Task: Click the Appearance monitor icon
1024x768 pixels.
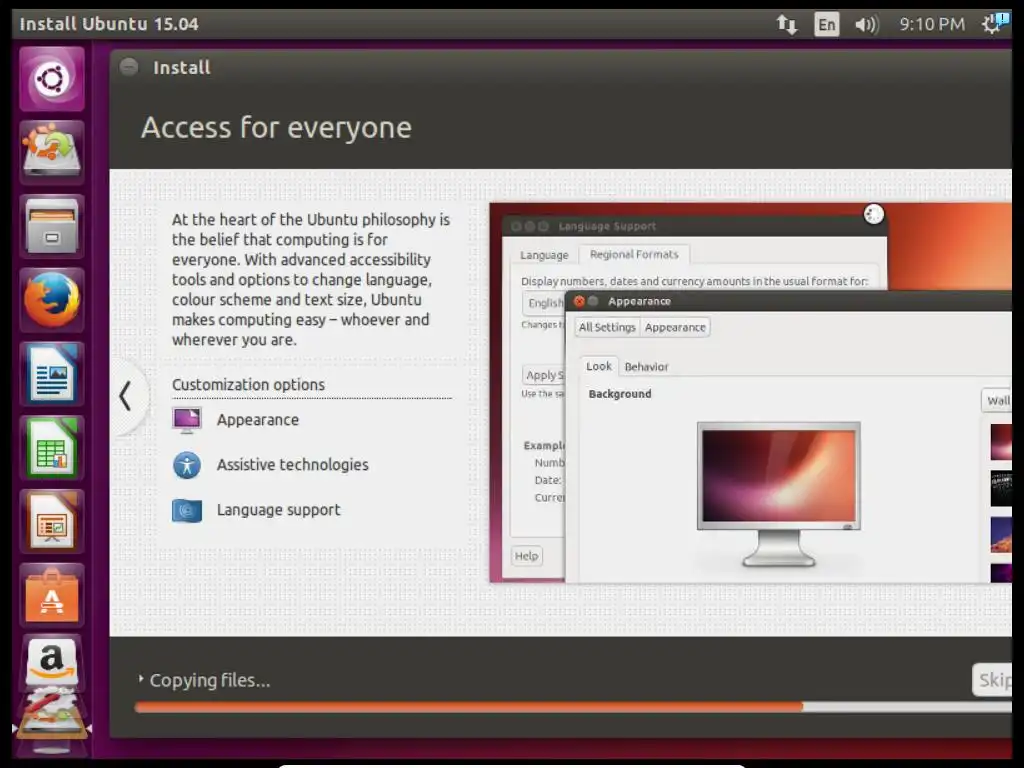Action: pyautogui.click(x=187, y=420)
